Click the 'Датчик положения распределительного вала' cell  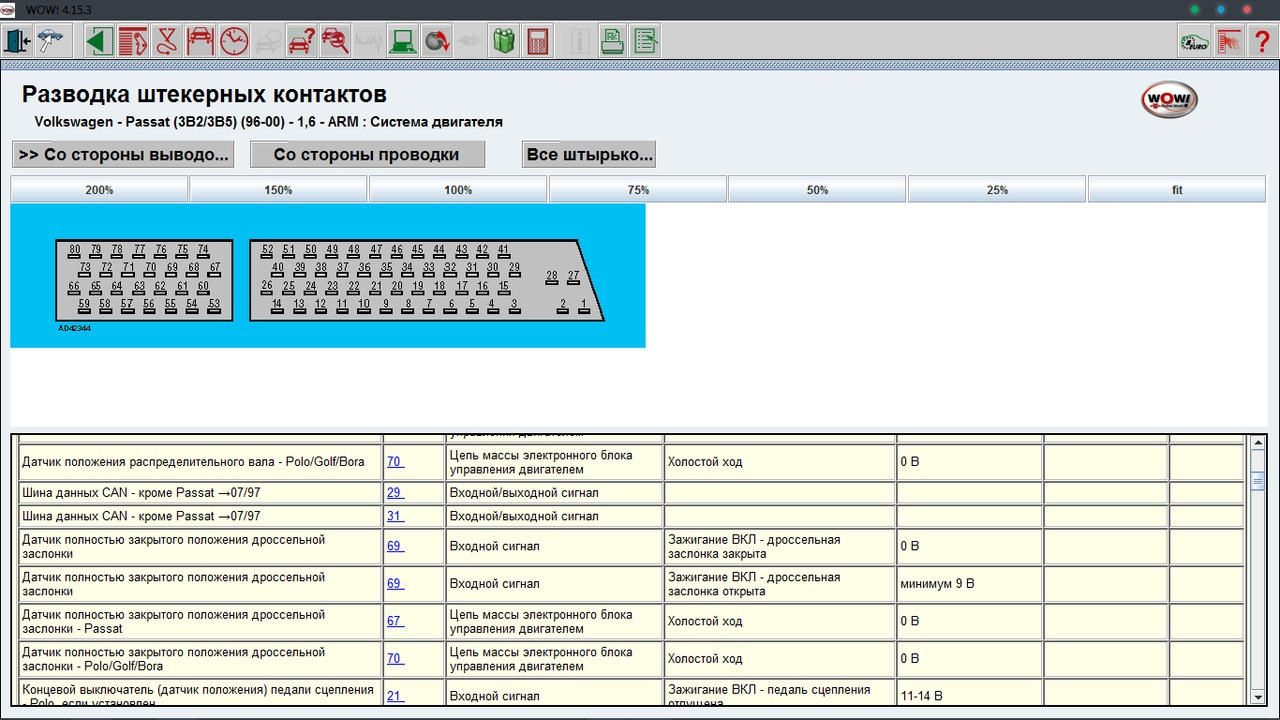tap(201, 462)
